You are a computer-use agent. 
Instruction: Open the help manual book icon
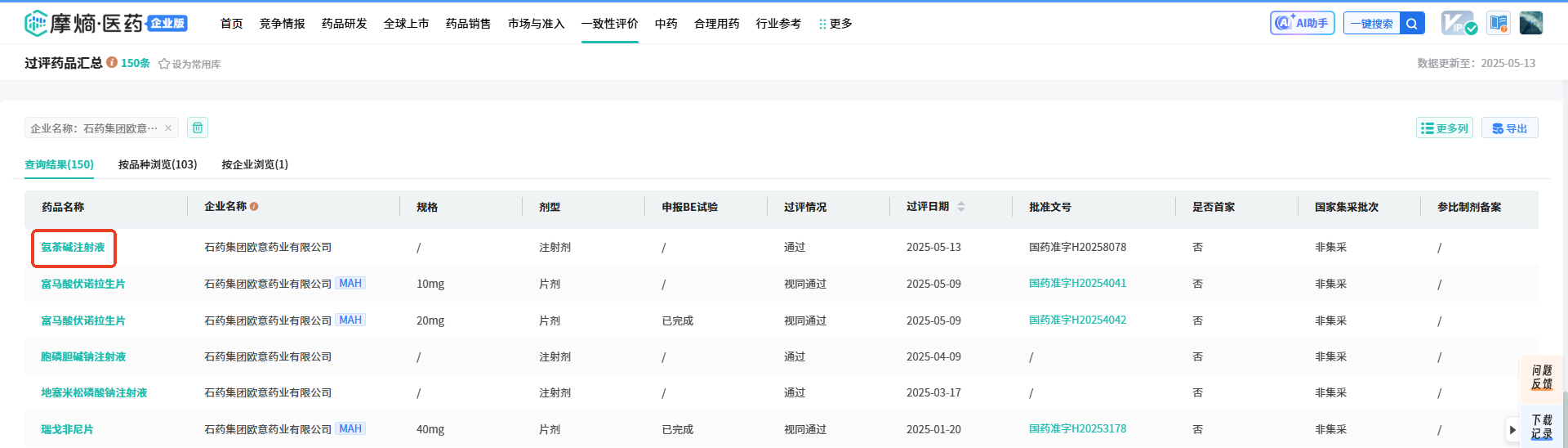[x=1498, y=23]
